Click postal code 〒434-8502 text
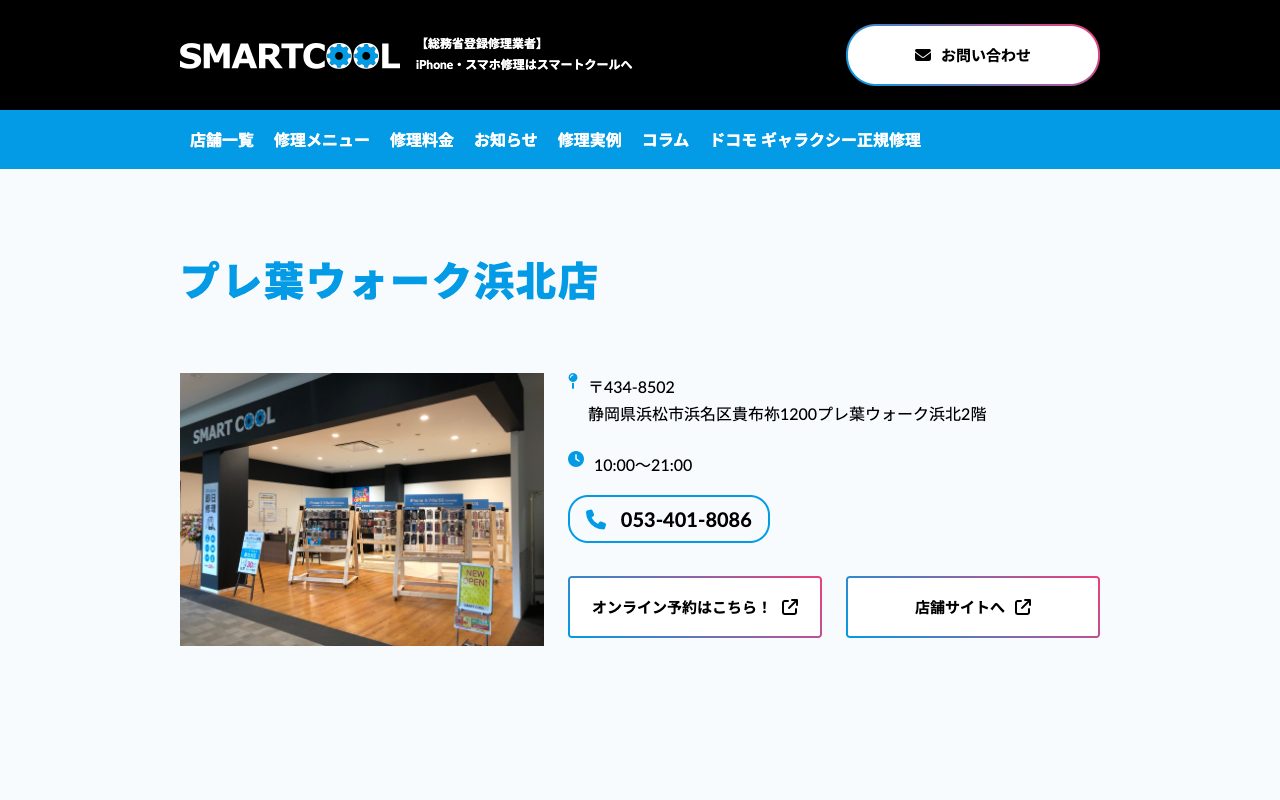This screenshot has height=800, width=1280. click(x=632, y=387)
